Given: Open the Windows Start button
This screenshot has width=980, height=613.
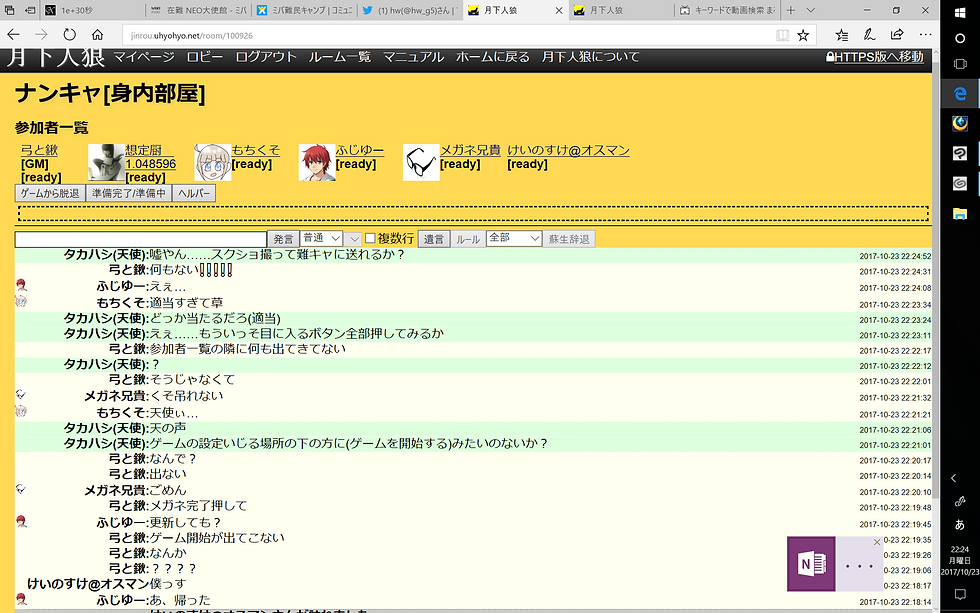Looking at the screenshot, I should point(960,12).
